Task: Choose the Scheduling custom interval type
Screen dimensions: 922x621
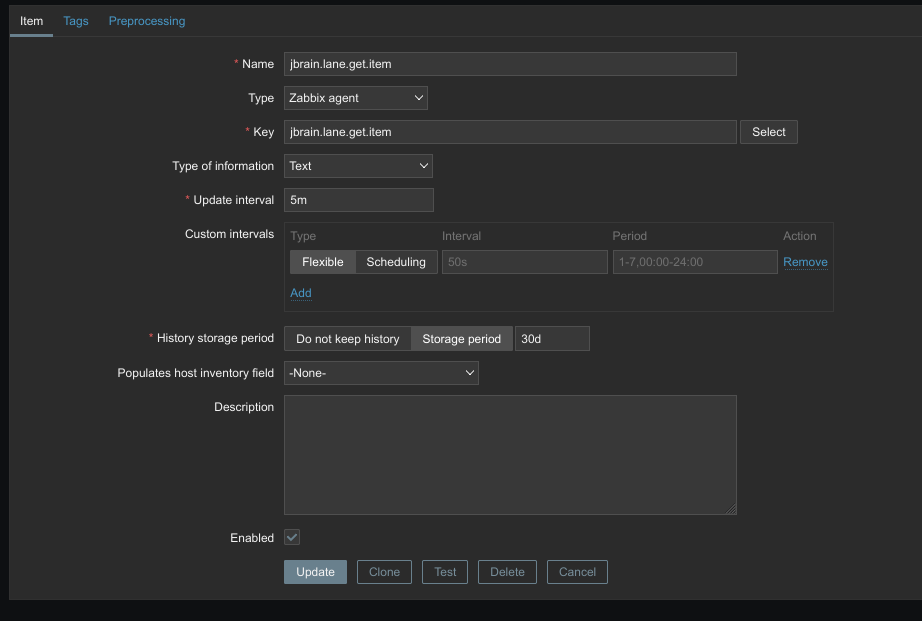Action: click(x=396, y=262)
